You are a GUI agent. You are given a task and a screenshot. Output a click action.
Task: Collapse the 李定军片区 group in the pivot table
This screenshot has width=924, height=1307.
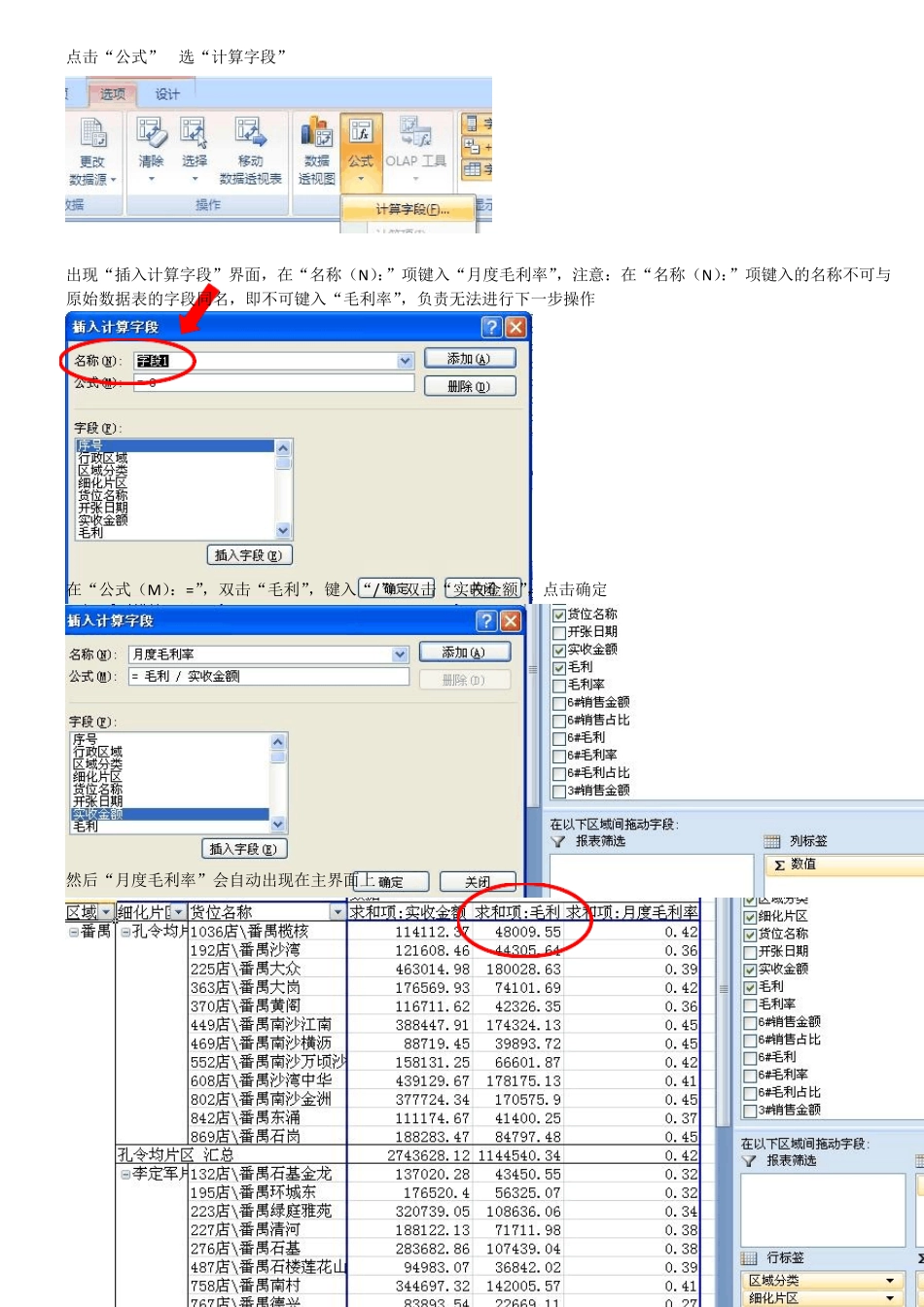125,1175
